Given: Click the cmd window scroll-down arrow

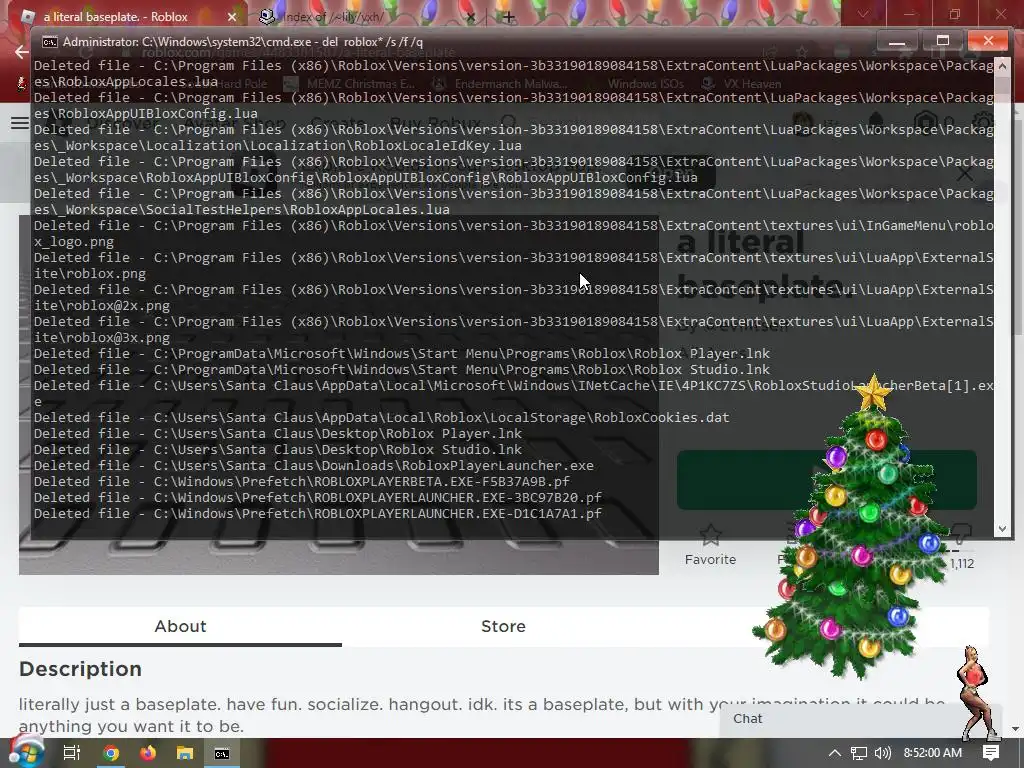Looking at the screenshot, I should coord(1002,529).
